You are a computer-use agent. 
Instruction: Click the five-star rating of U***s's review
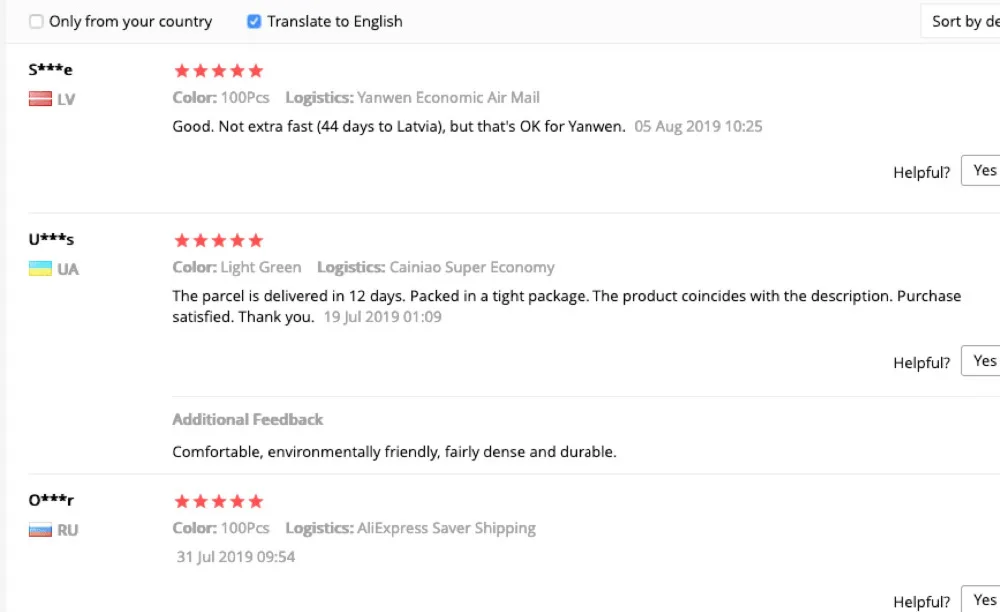(218, 241)
